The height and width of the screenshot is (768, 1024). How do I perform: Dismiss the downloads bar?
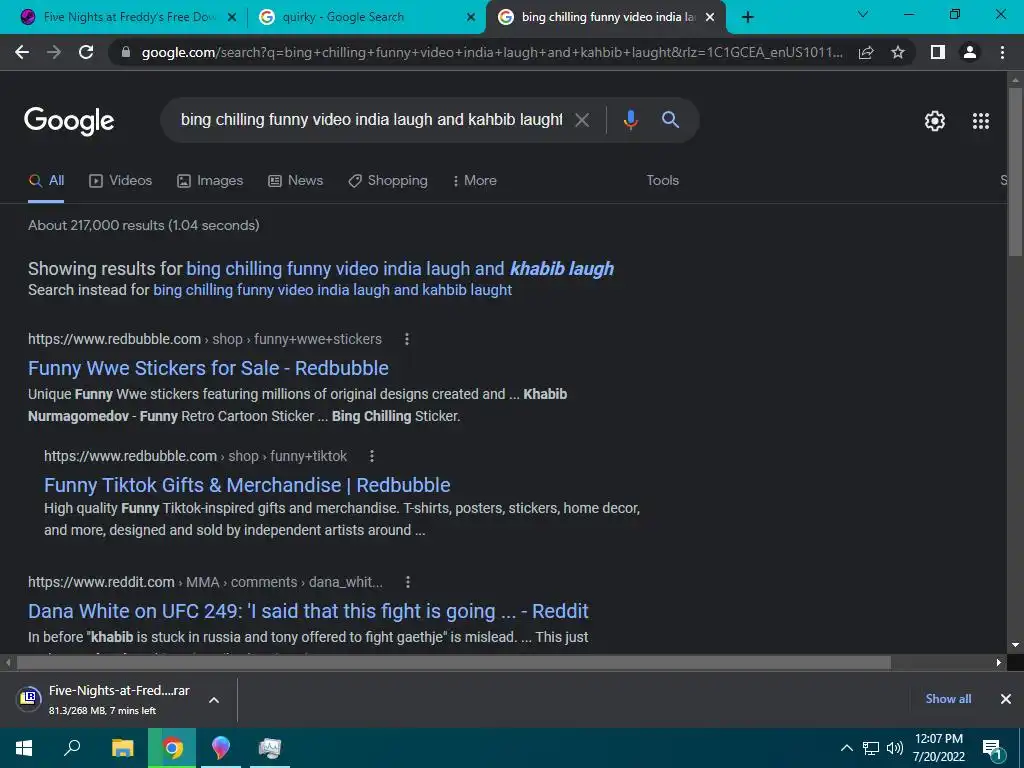(1006, 699)
